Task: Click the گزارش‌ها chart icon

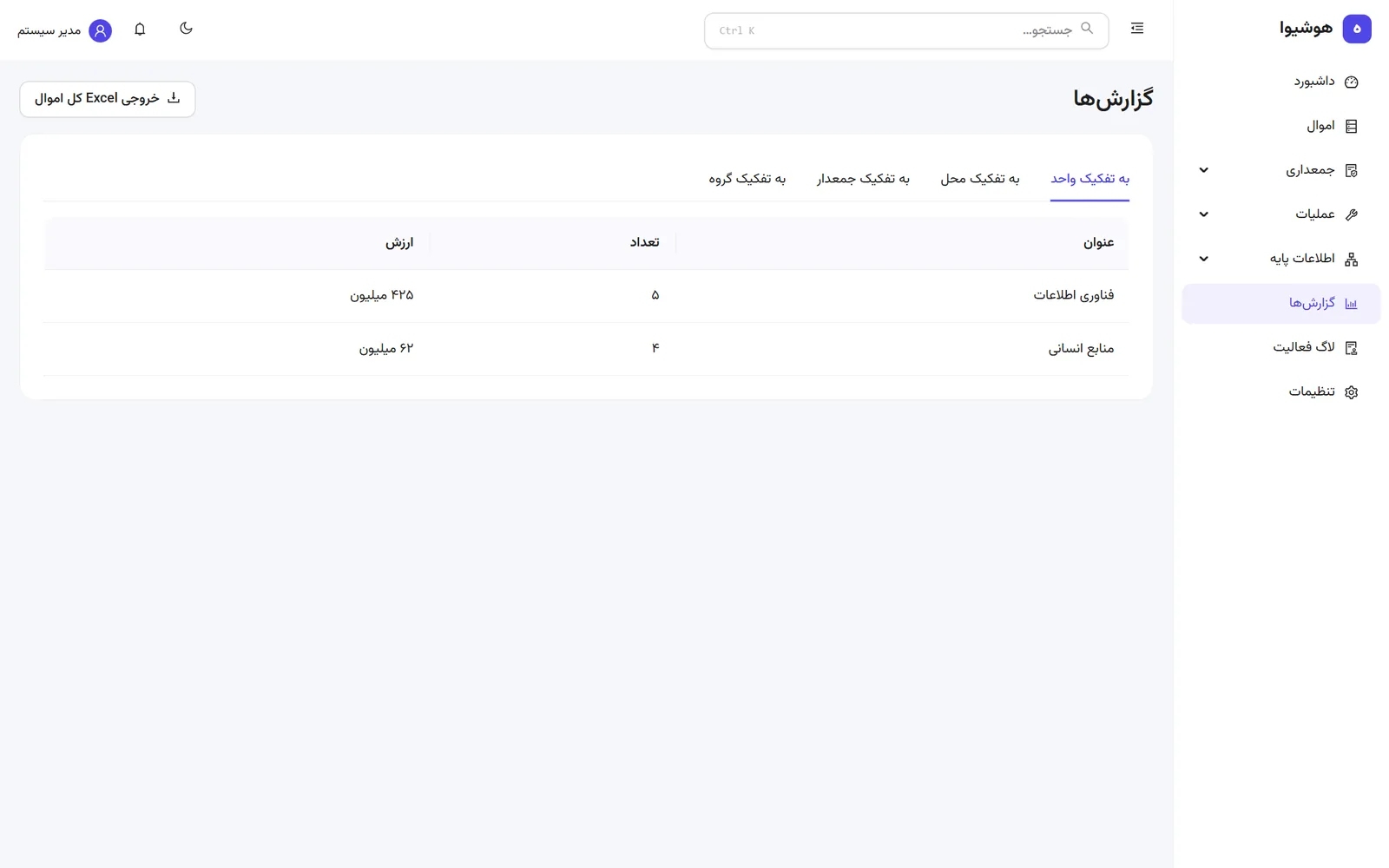Action: (x=1351, y=304)
